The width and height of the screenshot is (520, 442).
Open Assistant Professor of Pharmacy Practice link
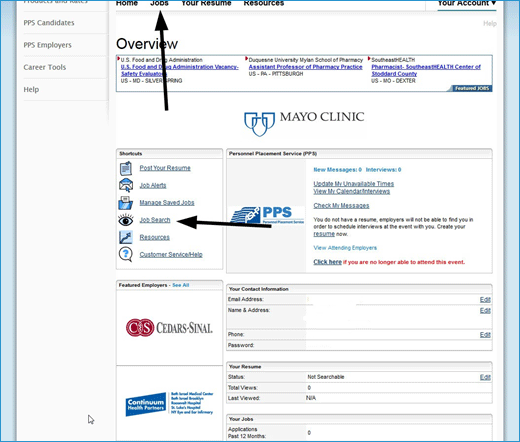[305, 67]
